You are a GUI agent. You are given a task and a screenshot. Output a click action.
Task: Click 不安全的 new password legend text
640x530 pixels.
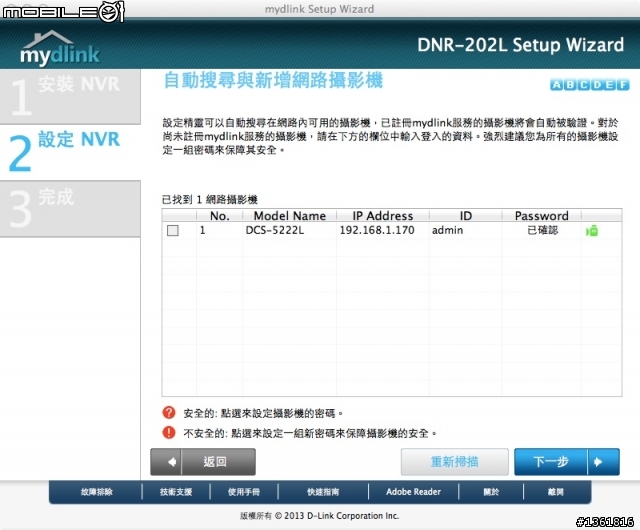pyautogui.click(x=310, y=433)
